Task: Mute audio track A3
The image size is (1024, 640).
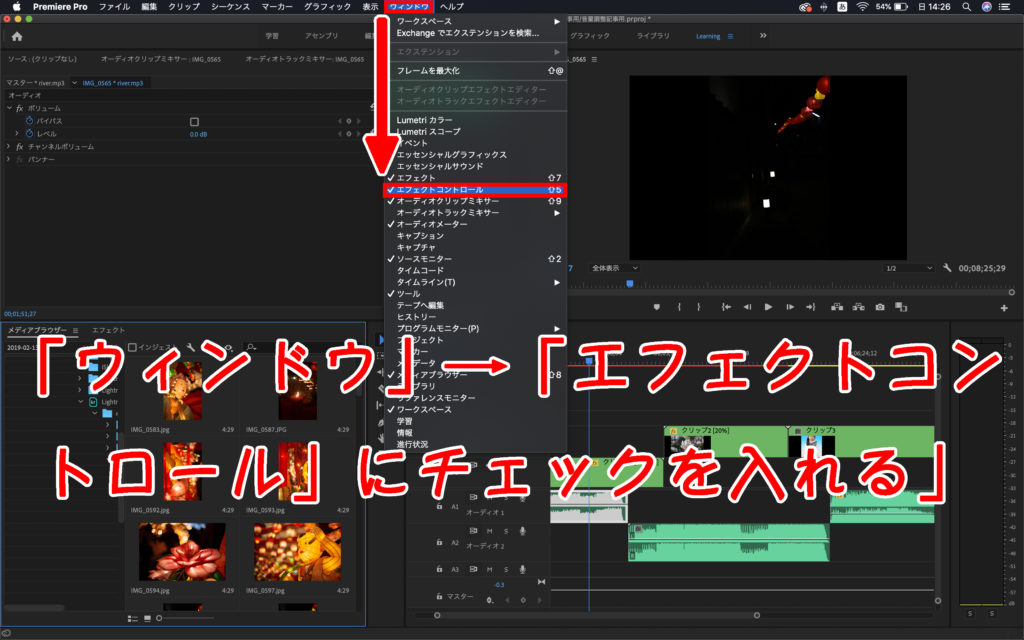Action: click(489, 569)
